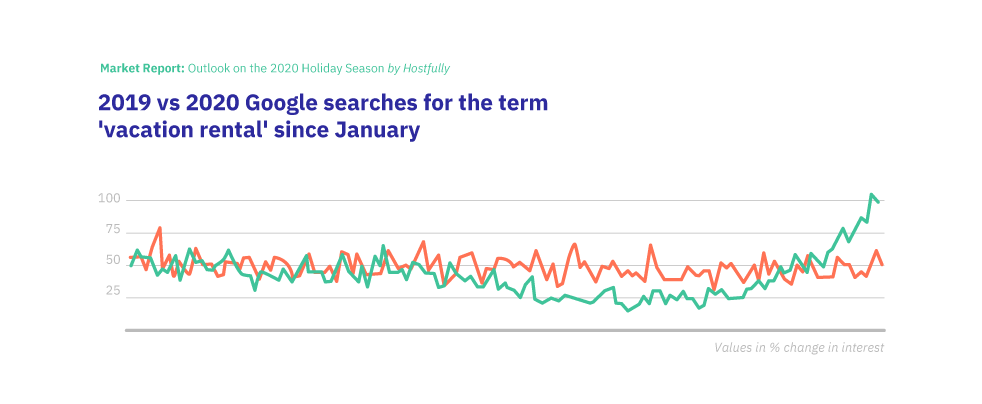
Task: Click the thick gray x-axis baseline
Action: pos(505,329)
